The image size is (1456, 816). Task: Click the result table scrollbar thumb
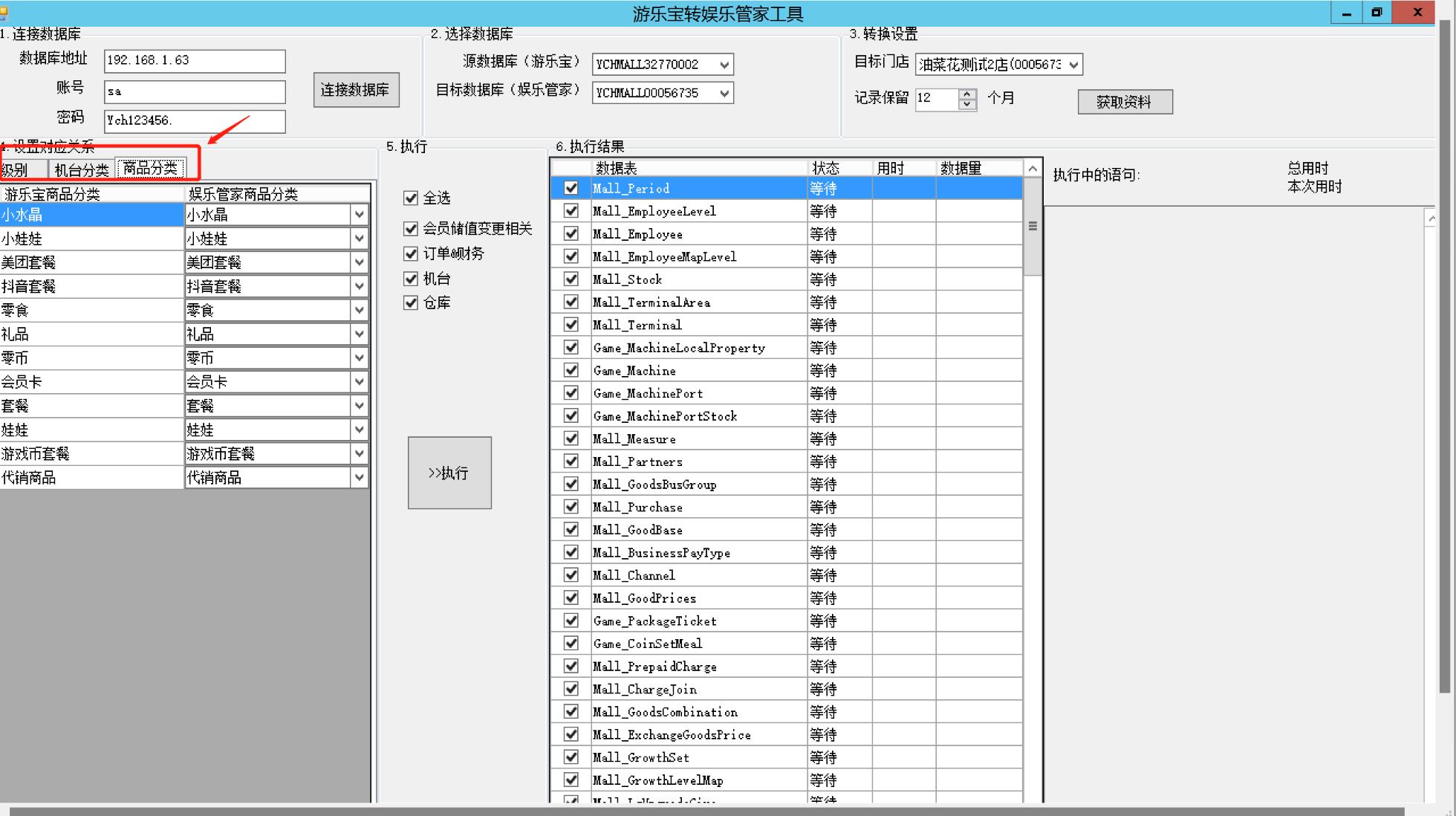tap(1033, 226)
